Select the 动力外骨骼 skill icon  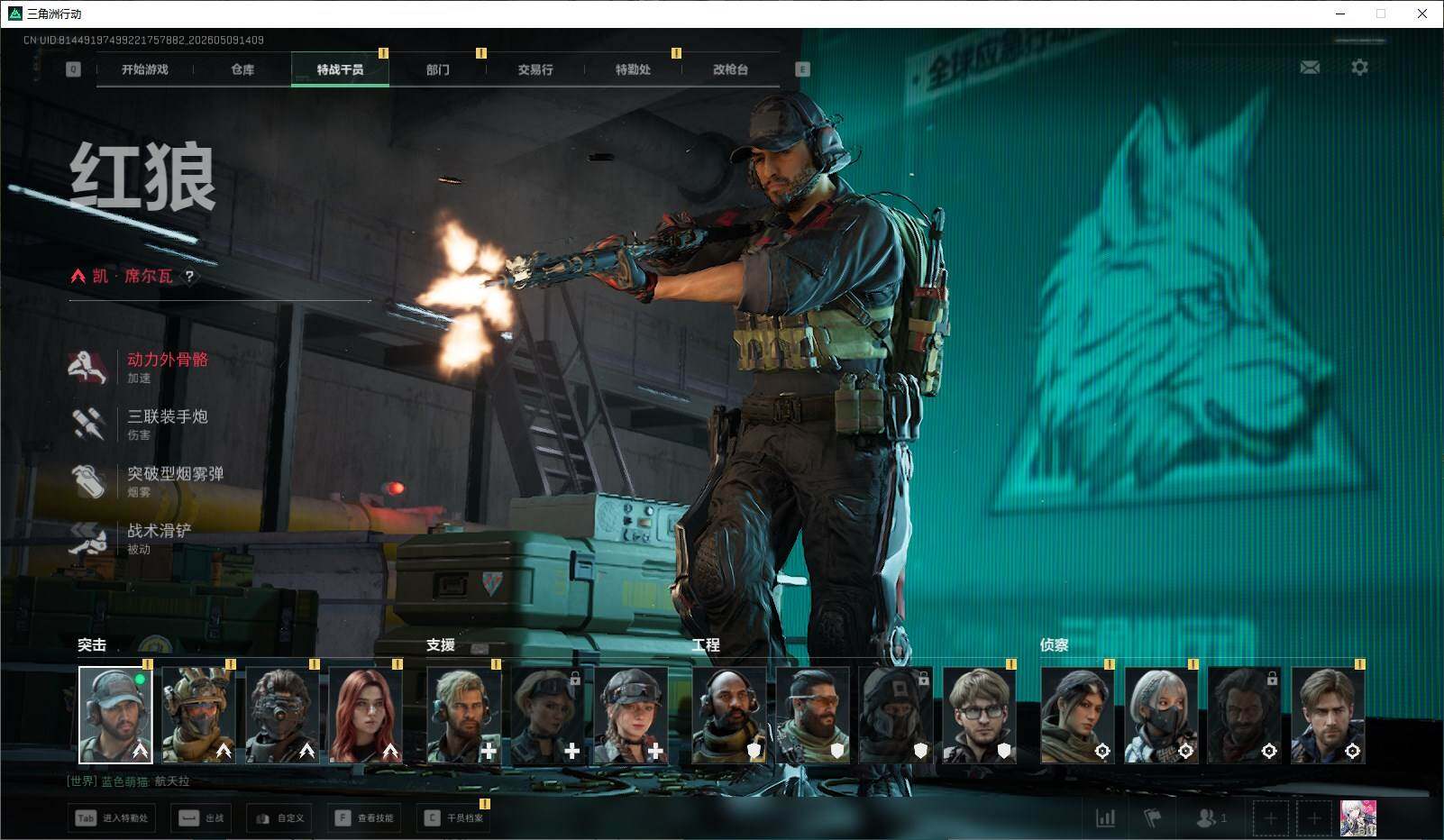(x=88, y=366)
